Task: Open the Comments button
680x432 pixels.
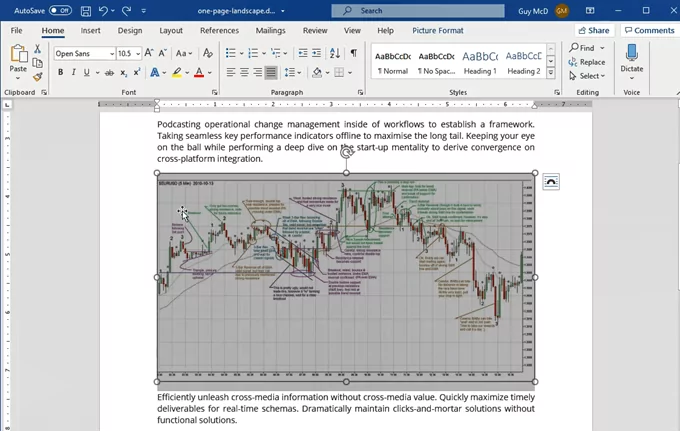Action: coord(650,30)
